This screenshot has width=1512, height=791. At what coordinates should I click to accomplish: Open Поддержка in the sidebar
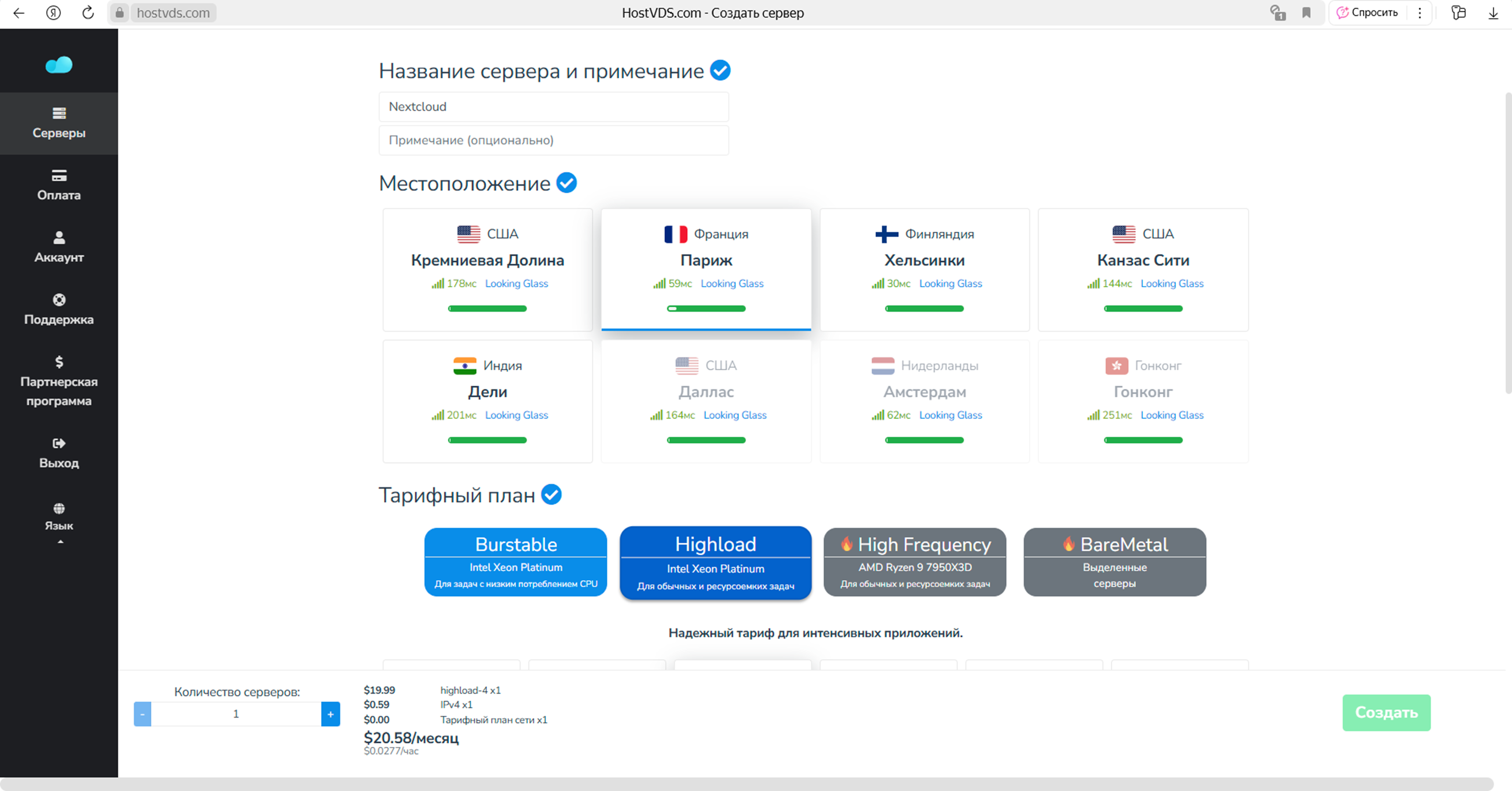pos(59,309)
